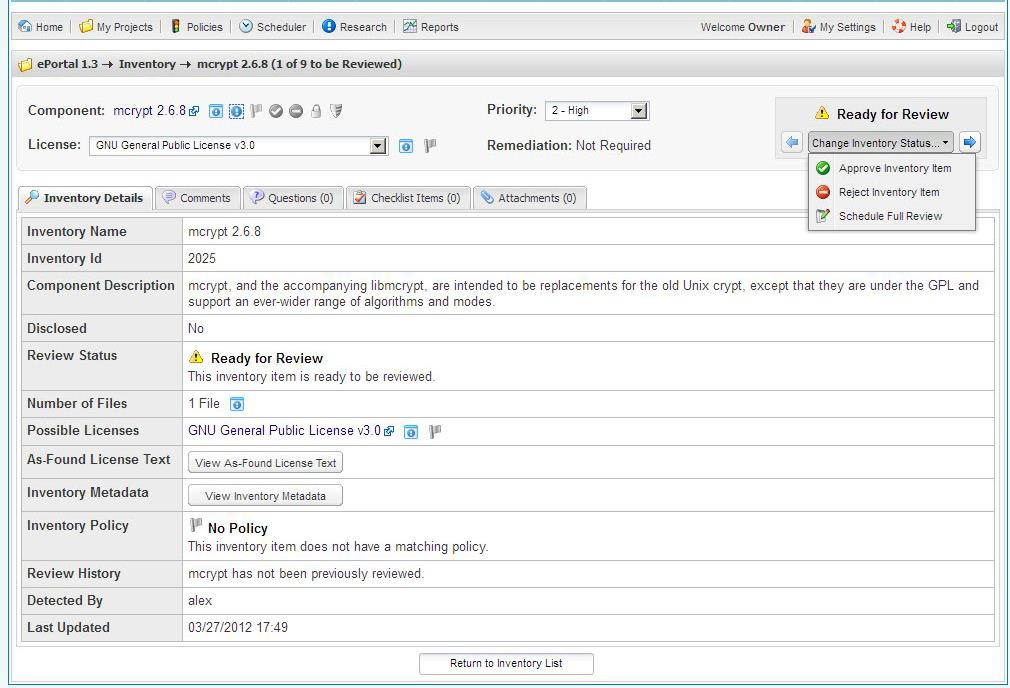Open the License selection dropdown
1010x688 pixels.
click(x=377, y=146)
